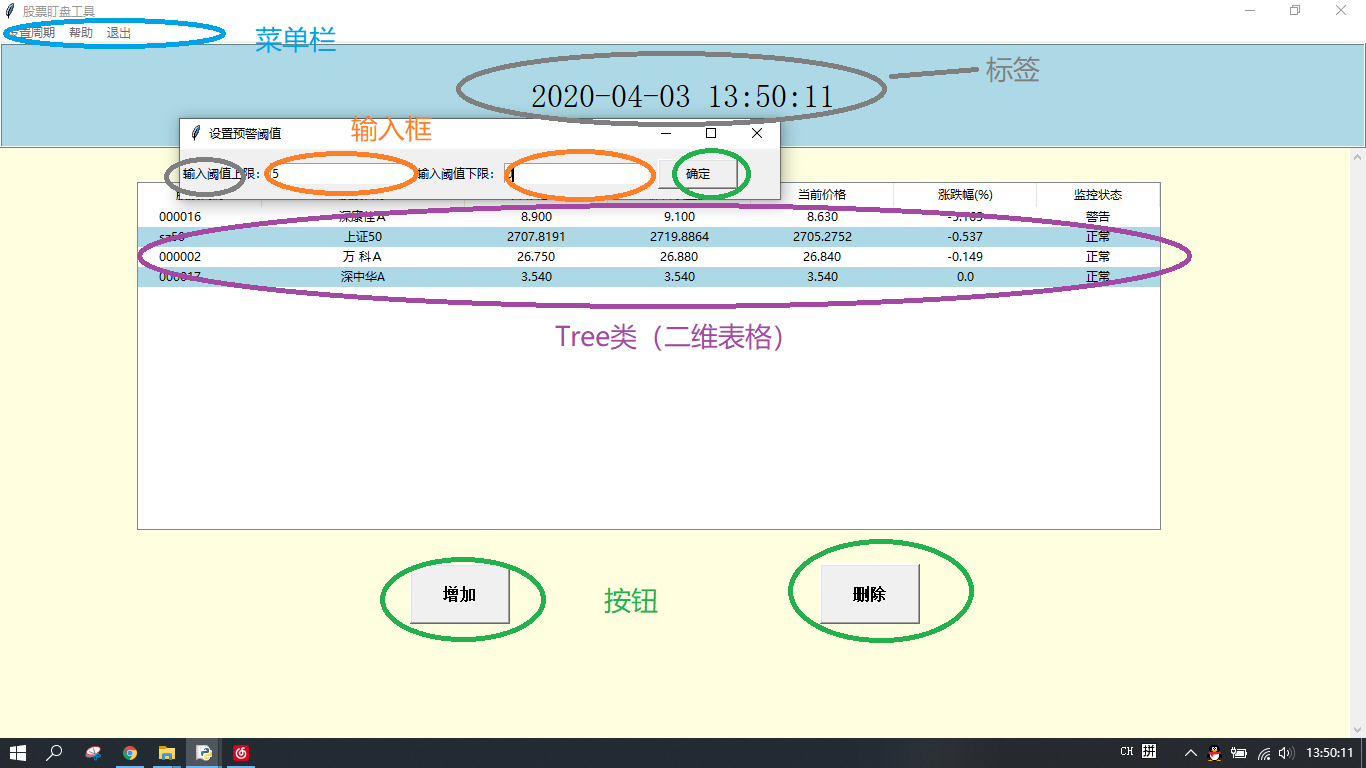Open the Windows Start menu
Image resolution: width=1366 pixels, height=768 pixels.
click(x=18, y=753)
